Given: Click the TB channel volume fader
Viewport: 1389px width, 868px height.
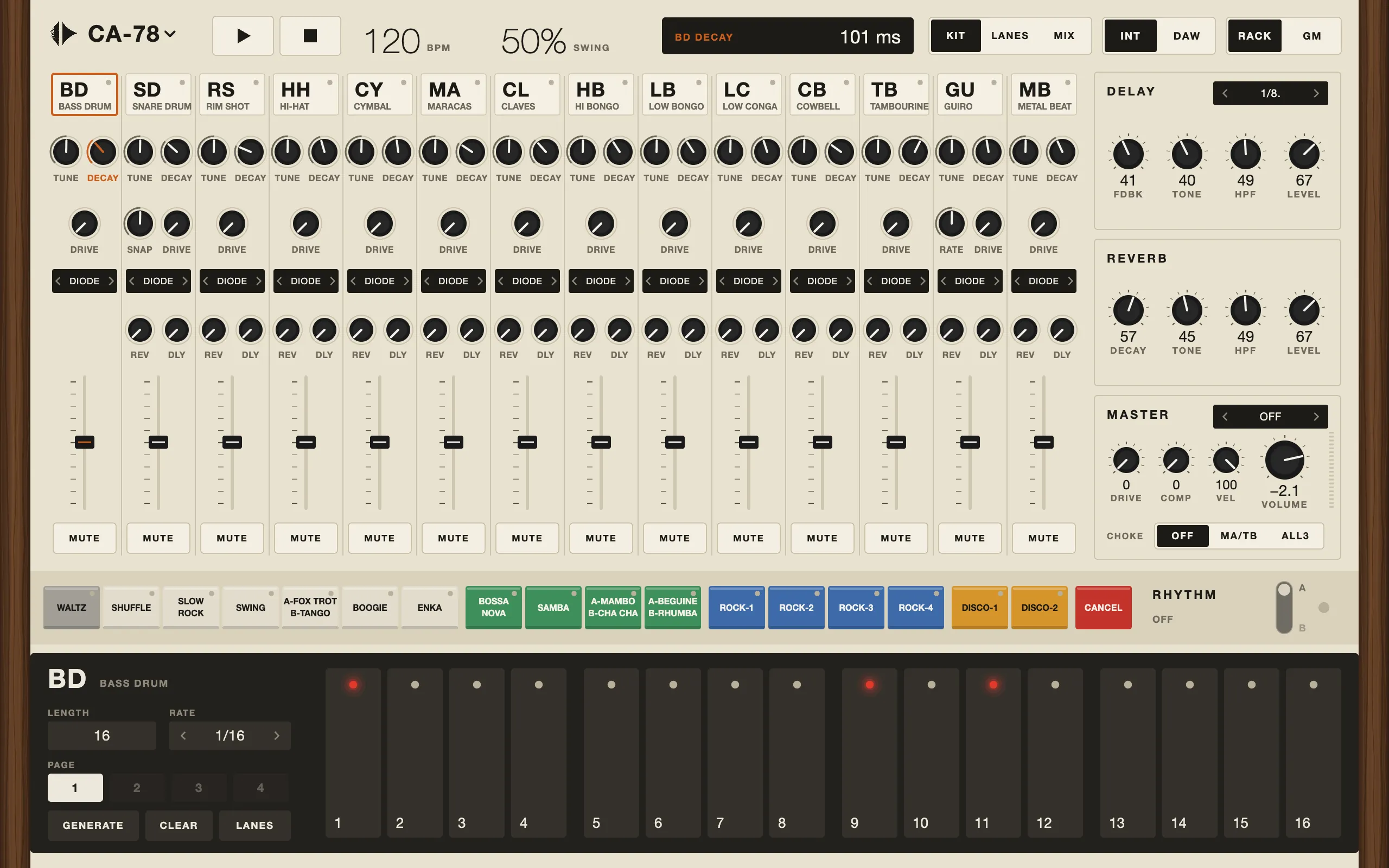Looking at the screenshot, I should point(896,442).
